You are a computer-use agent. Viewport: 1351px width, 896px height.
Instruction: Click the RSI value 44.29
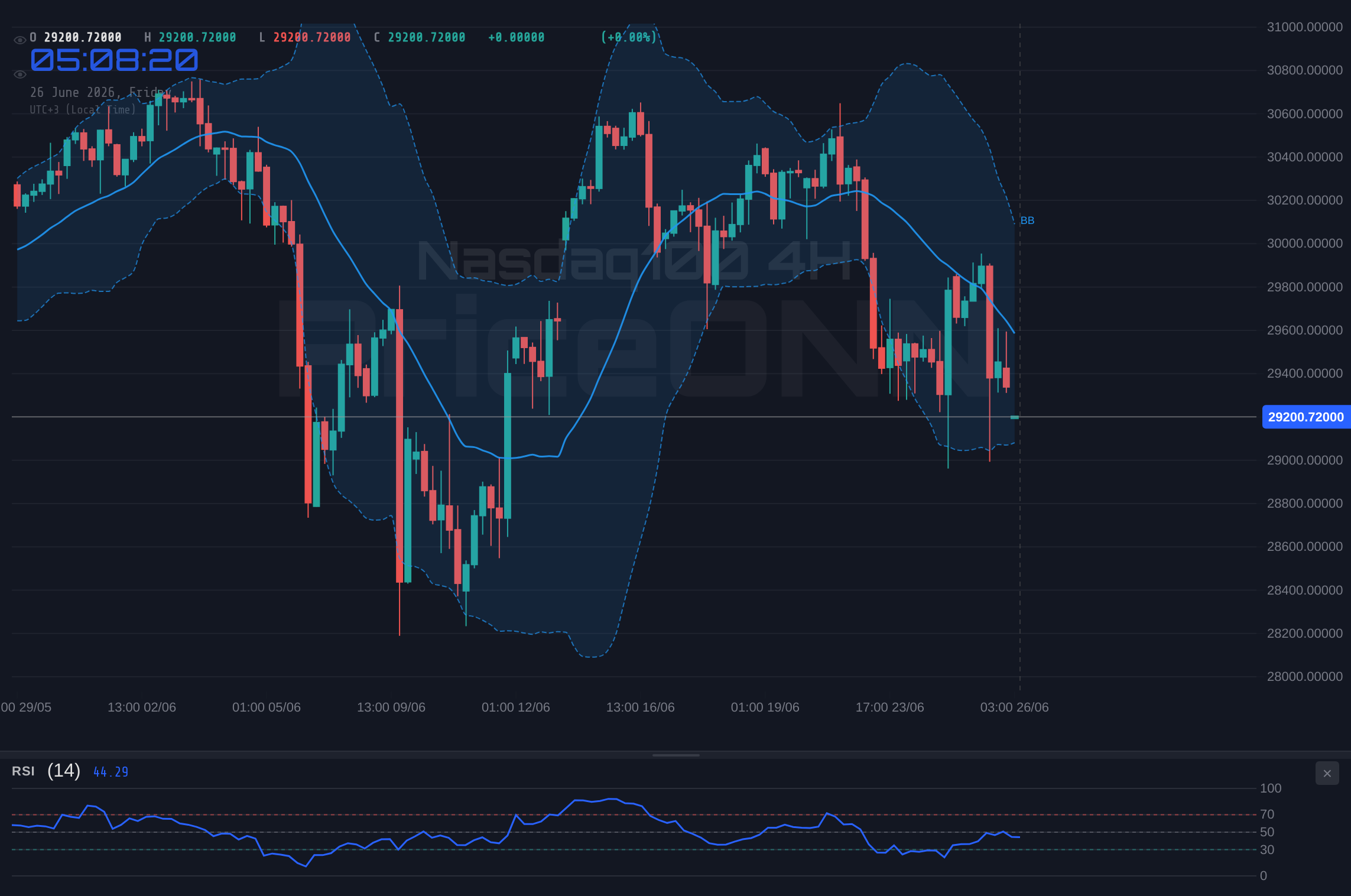(111, 772)
